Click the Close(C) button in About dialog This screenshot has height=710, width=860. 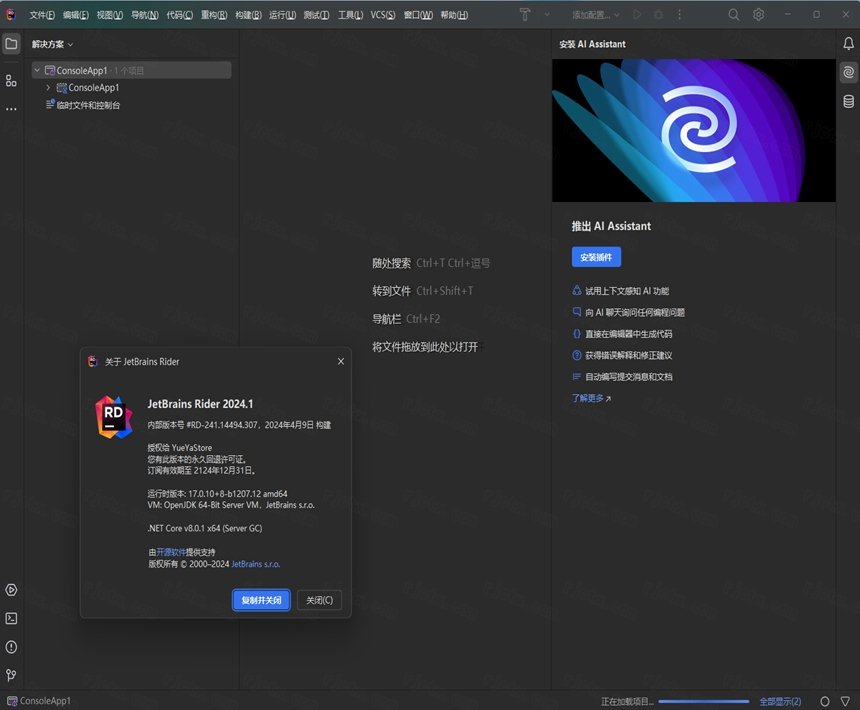319,600
